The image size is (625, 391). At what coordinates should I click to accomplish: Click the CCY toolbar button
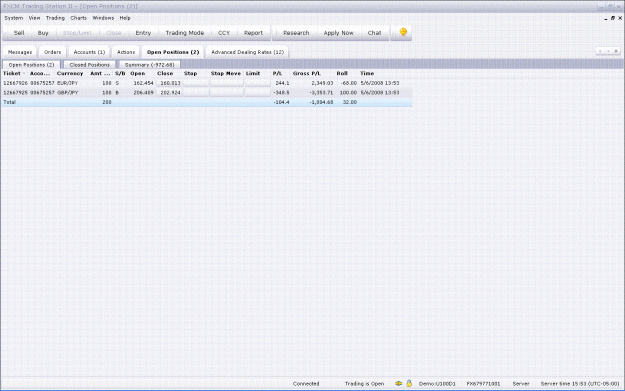click(x=224, y=33)
